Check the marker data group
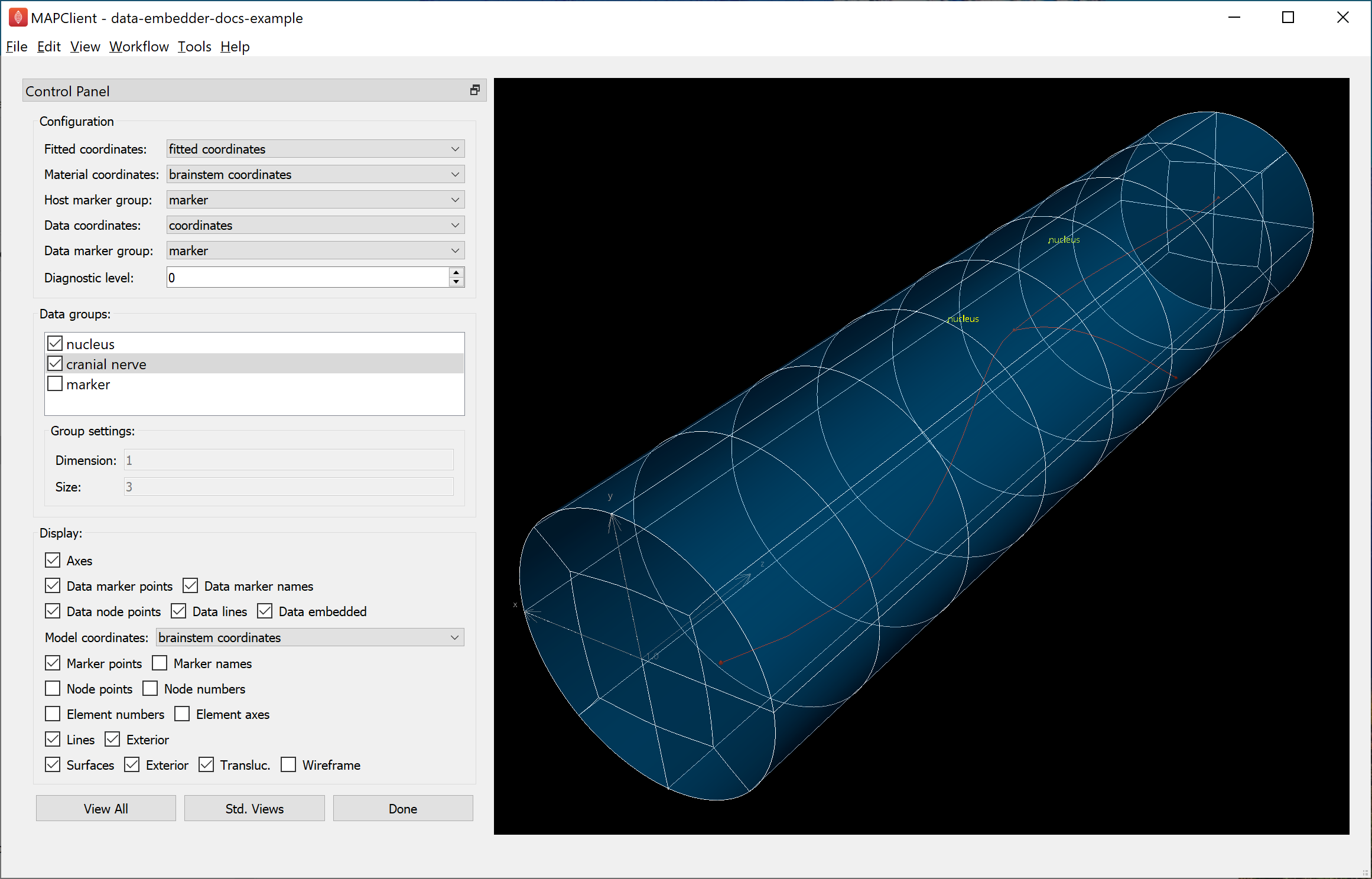The image size is (1372, 879). [55, 383]
